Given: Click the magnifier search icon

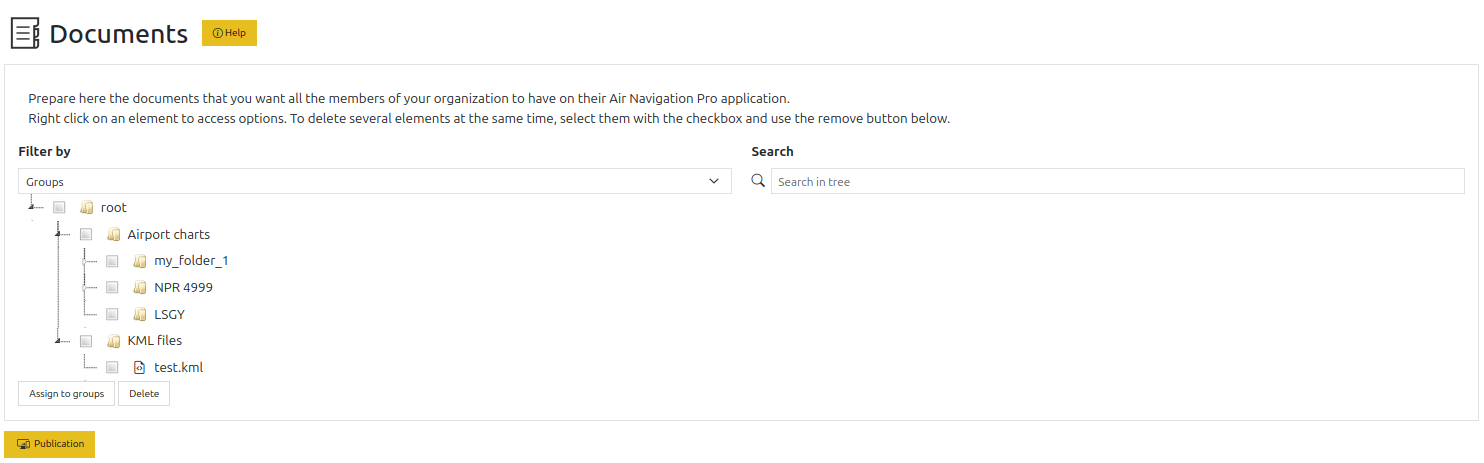Looking at the screenshot, I should tap(758, 181).
